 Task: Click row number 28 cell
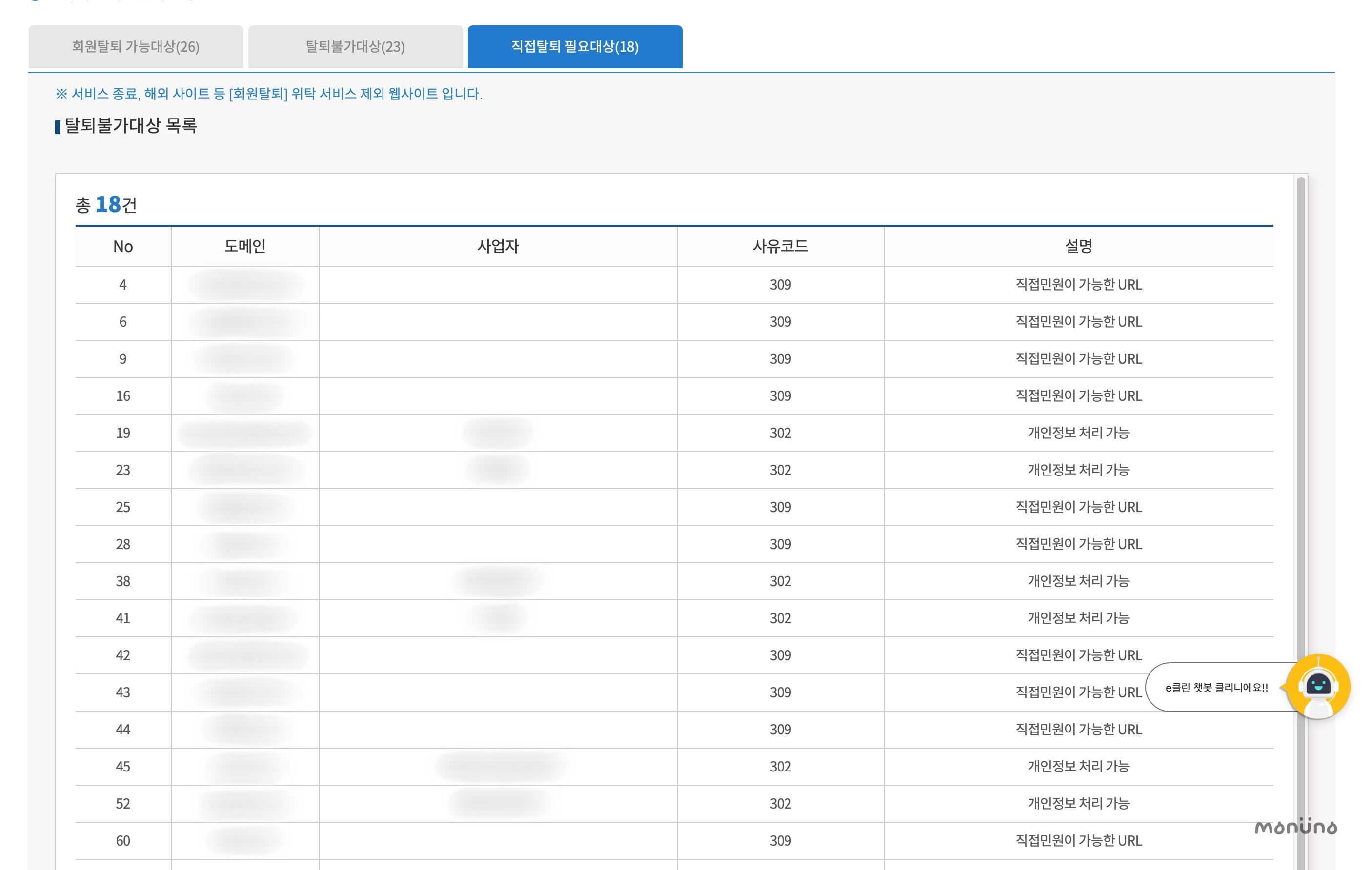point(123,544)
